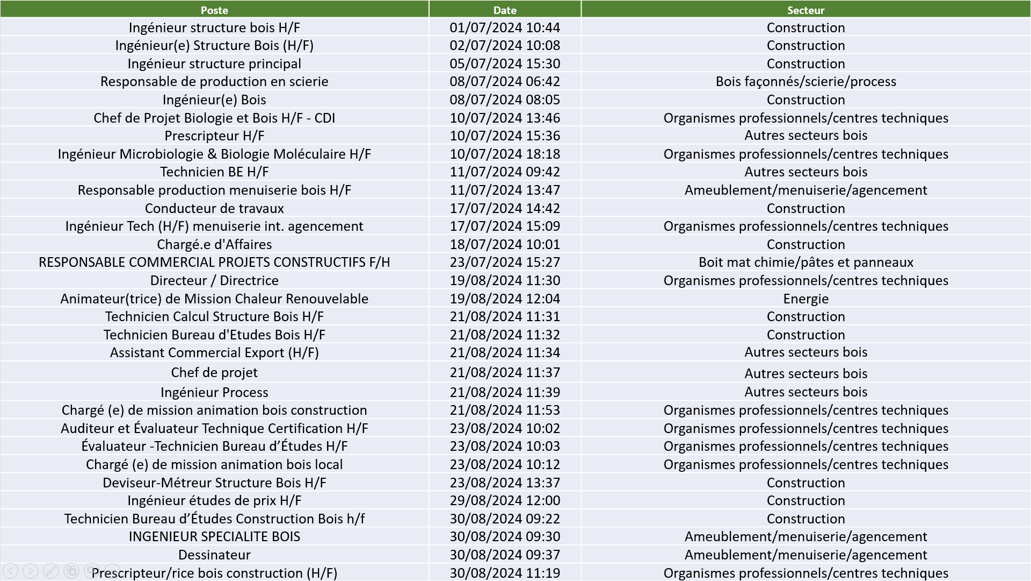
Task: Select the Deviseur-Métreur Structure Bois H/F cell
Action: 214,482
